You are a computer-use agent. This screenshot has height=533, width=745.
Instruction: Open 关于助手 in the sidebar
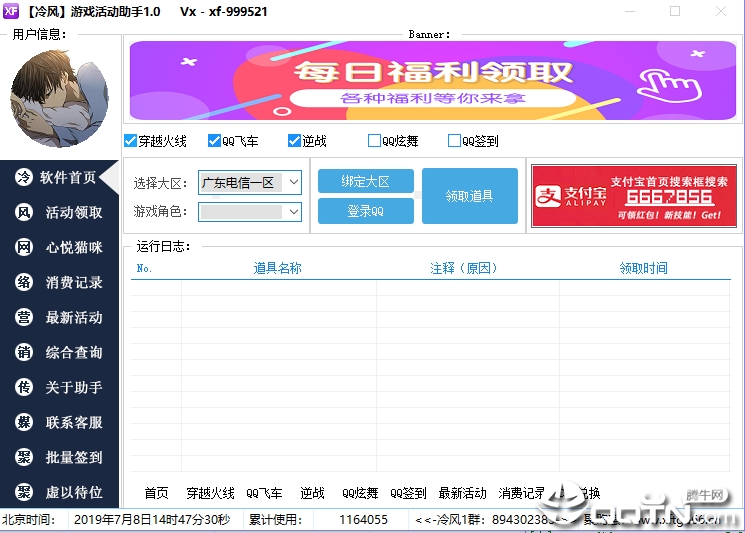pyautogui.click(x=74, y=387)
